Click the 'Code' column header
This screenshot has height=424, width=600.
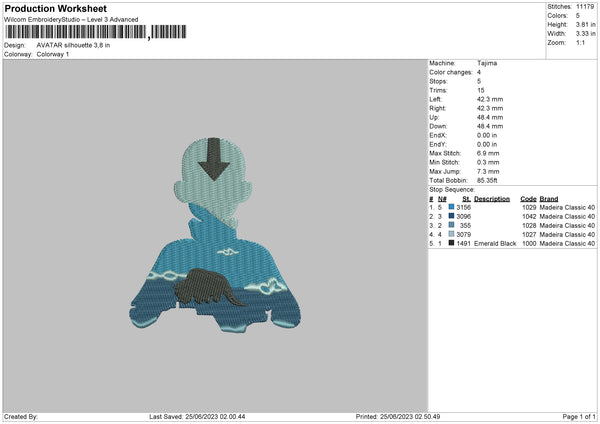pyautogui.click(x=528, y=199)
